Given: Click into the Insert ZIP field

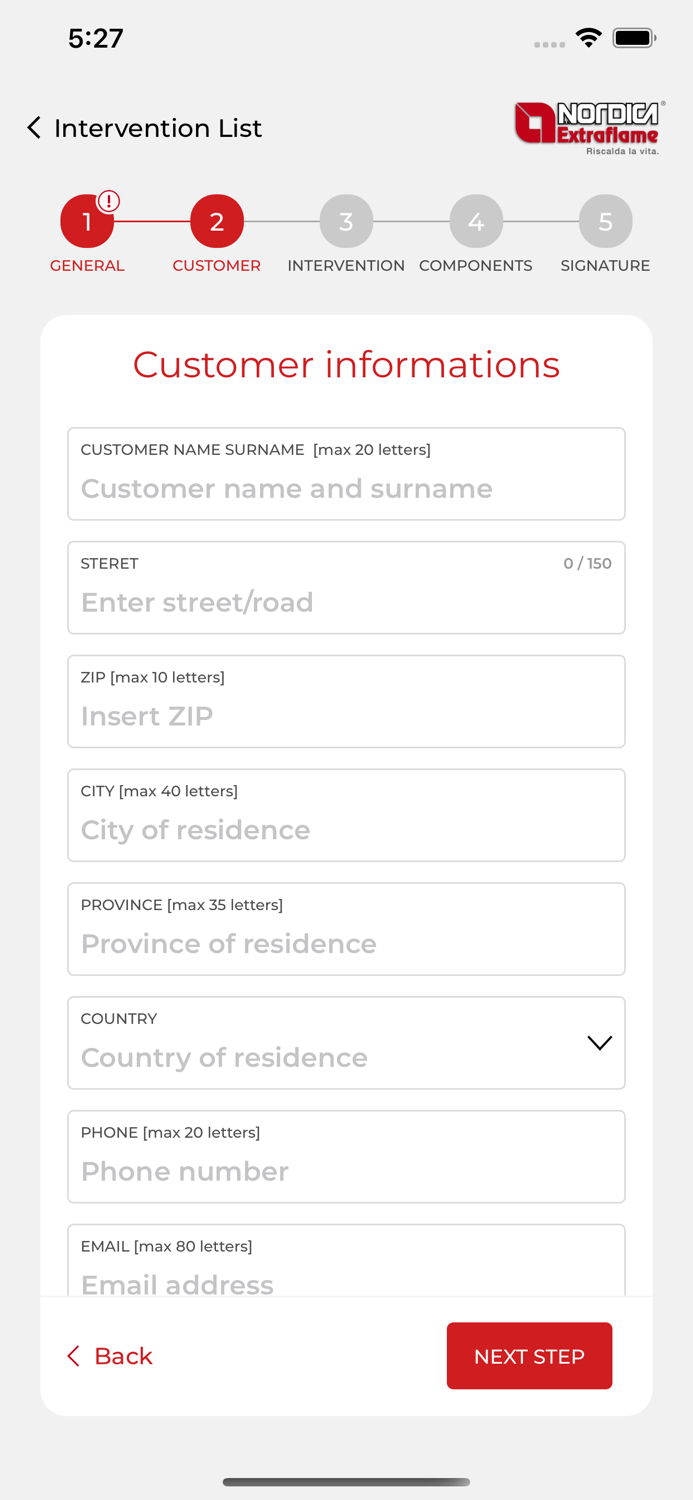Looking at the screenshot, I should tap(346, 716).
